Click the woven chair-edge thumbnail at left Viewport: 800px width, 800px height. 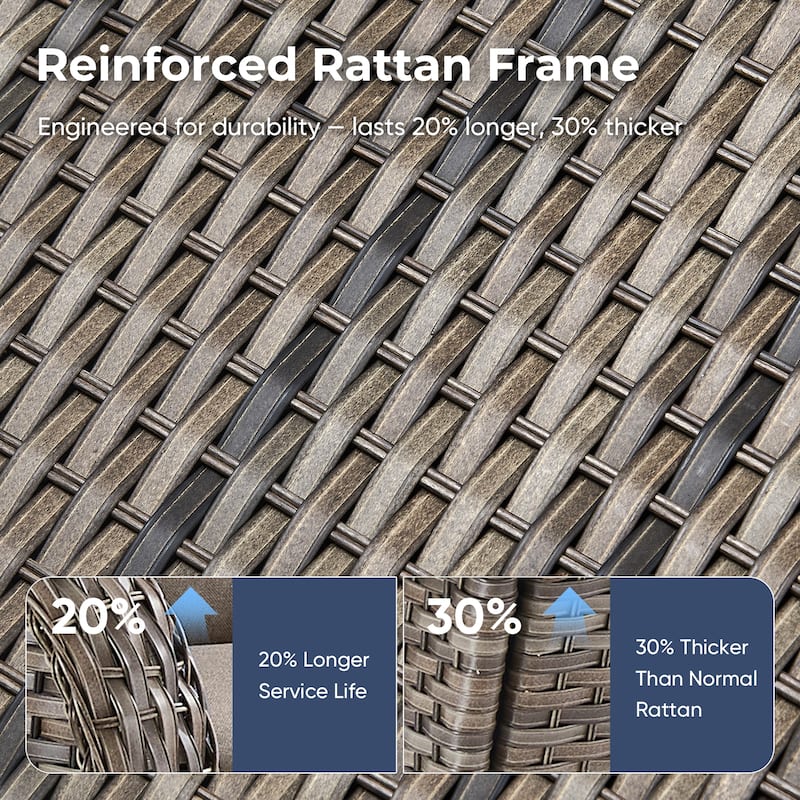(x=130, y=674)
